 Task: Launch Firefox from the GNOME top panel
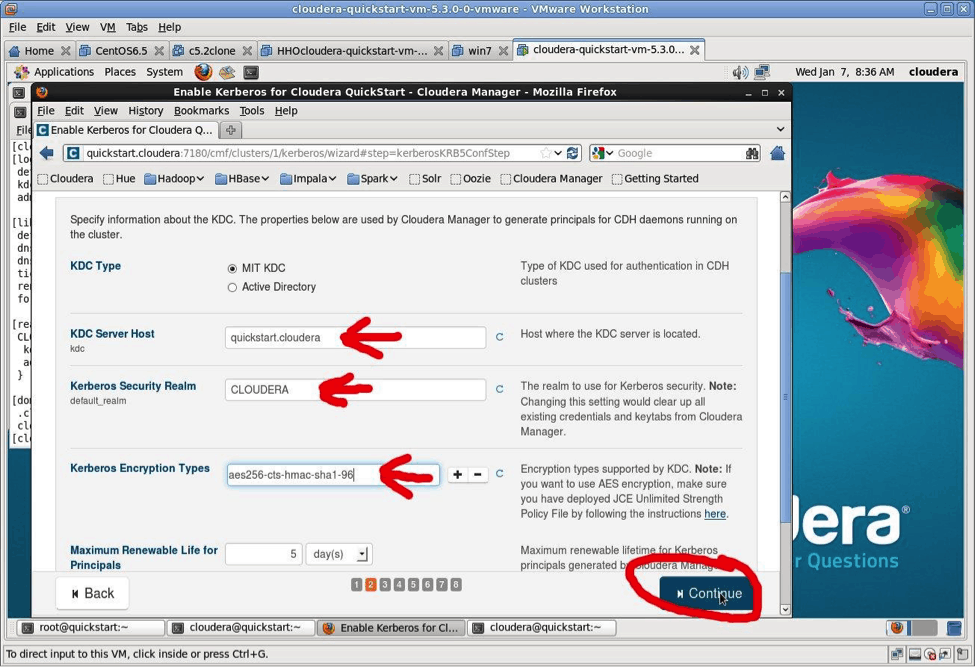[x=203, y=72]
